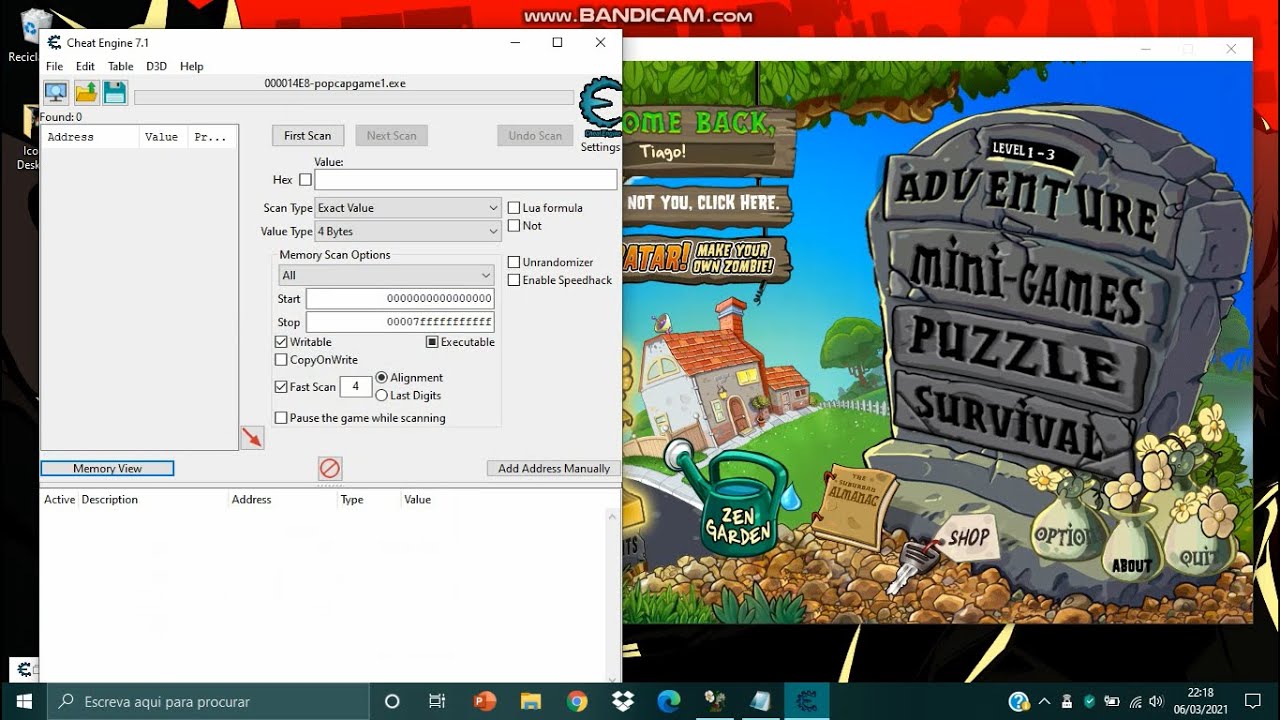The height and width of the screenshot is (720, 1280).
Task: Open the Value Type dropdown
Action: click(408, 231)
